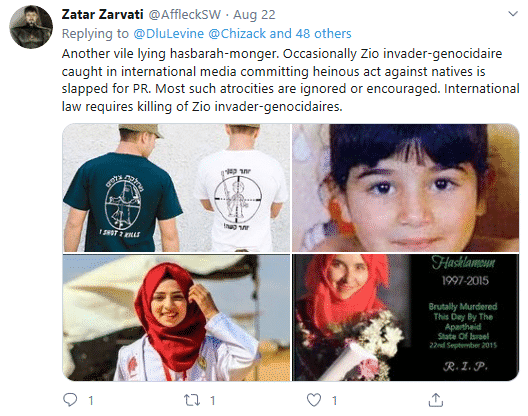The height and width of the screenshot is (416, 528).
Task: Click the reply count number
Action: click(91, 401)
